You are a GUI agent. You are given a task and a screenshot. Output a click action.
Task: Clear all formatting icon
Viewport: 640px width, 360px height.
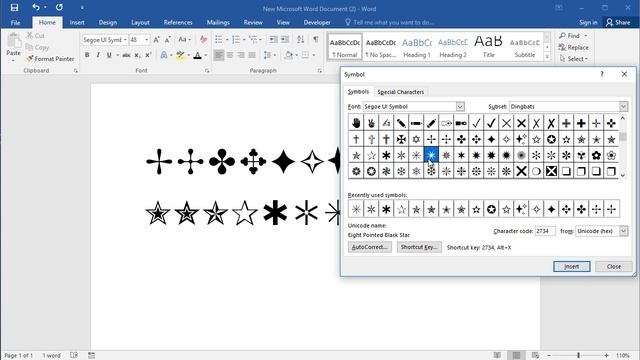click(203, 40)
